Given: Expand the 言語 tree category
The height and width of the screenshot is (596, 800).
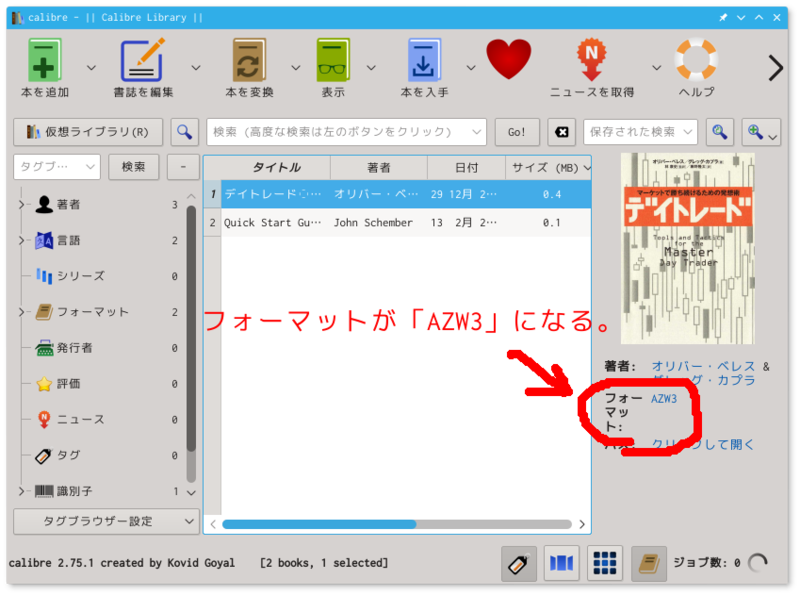Looking at the screenshot, I should click(x=21, y=240).
